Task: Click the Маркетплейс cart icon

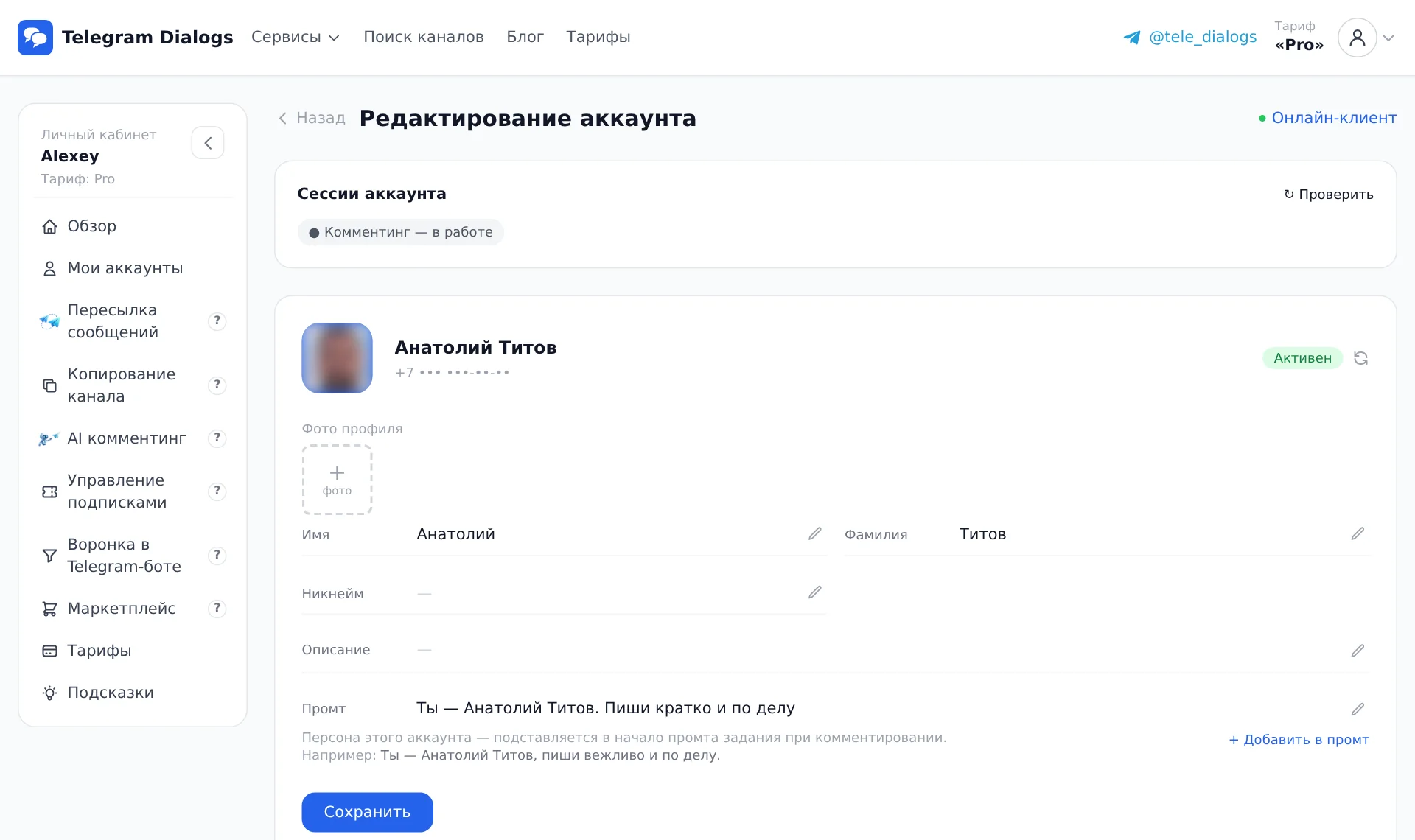Action: coord(49,609)
